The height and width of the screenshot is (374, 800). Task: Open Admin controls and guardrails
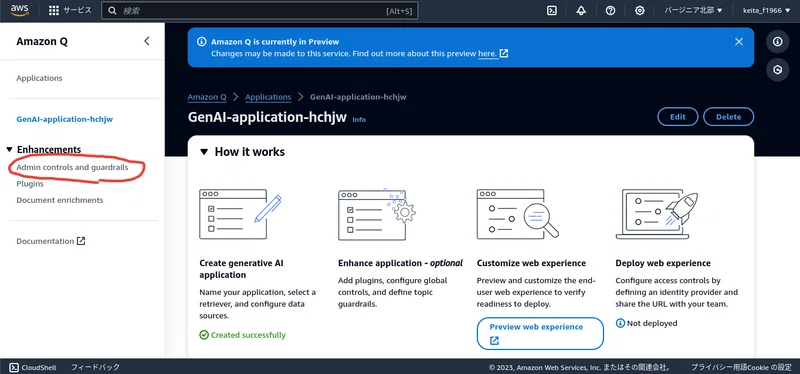(72, 167)
